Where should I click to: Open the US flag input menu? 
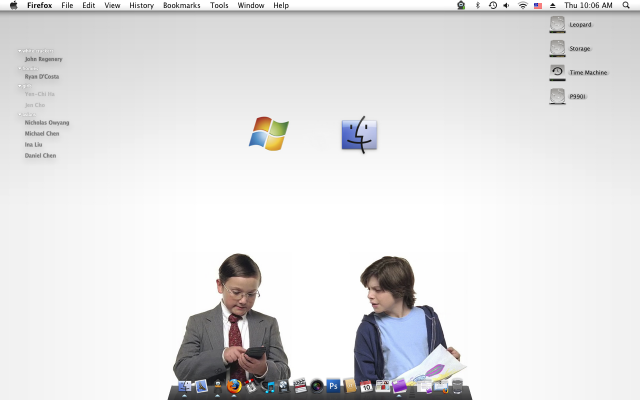(538, 6)
